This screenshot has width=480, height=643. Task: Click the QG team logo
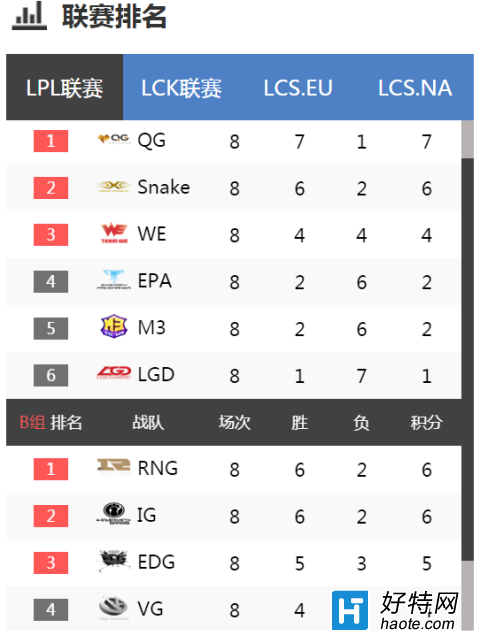point(114,139)
